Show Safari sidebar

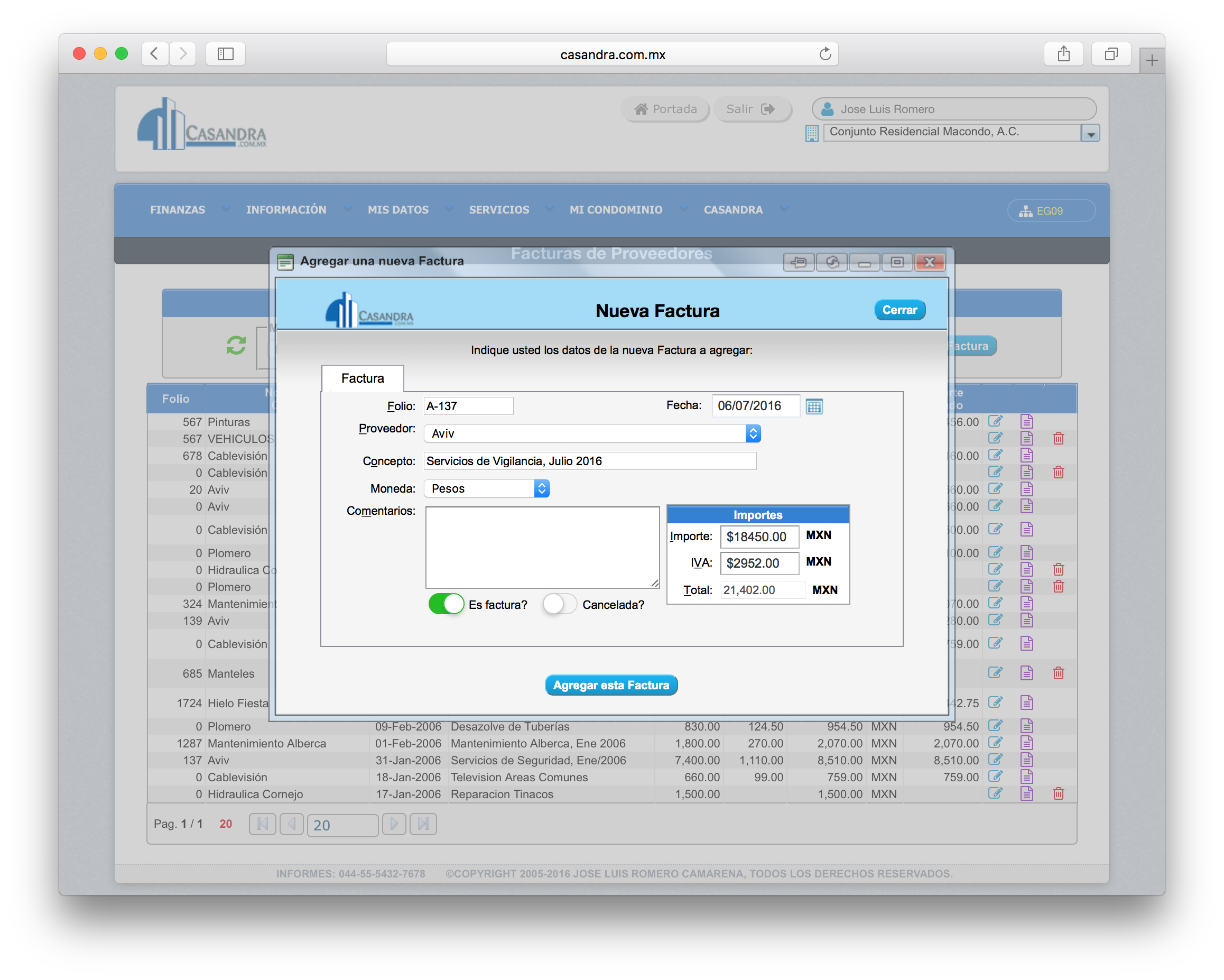pyautogui.click(x=225, y=54)
